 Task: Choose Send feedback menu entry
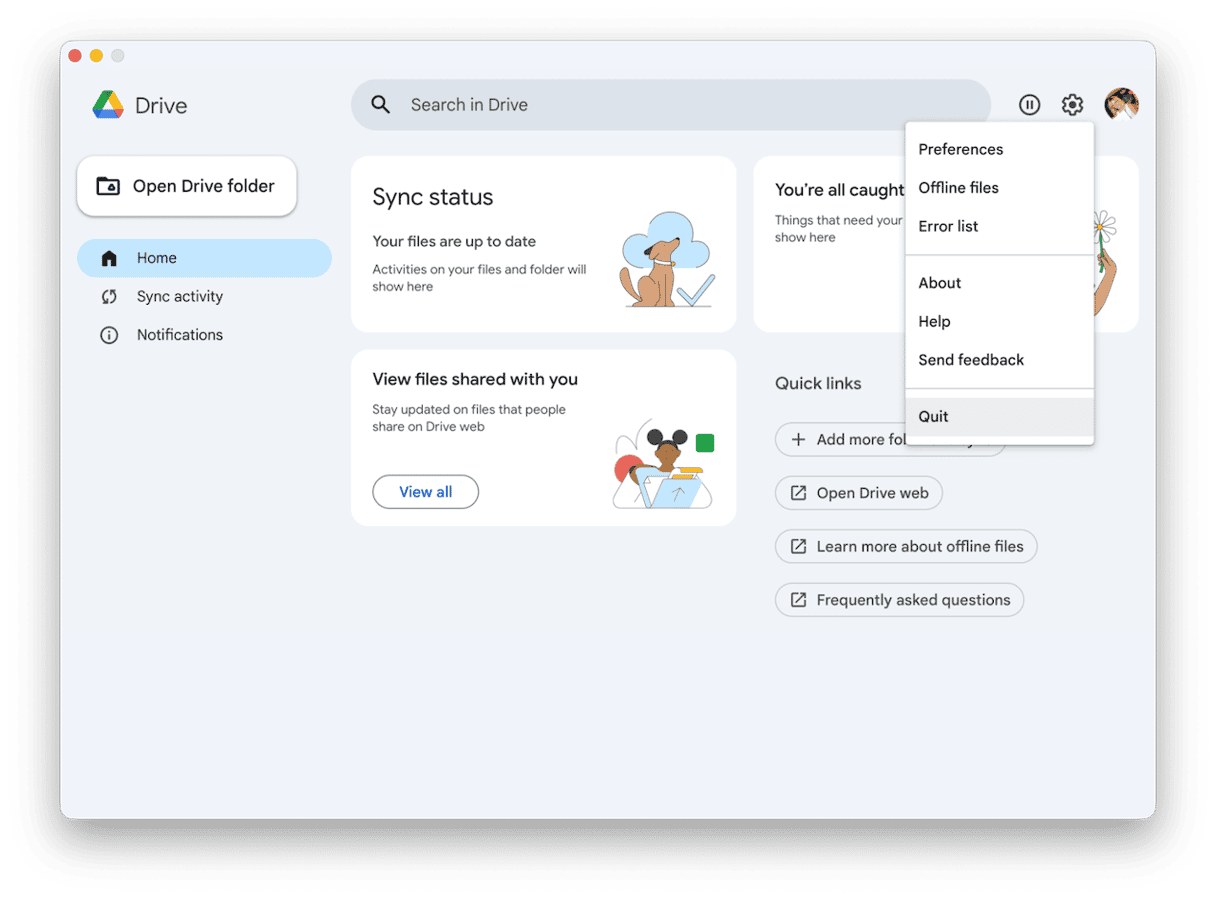971,360
